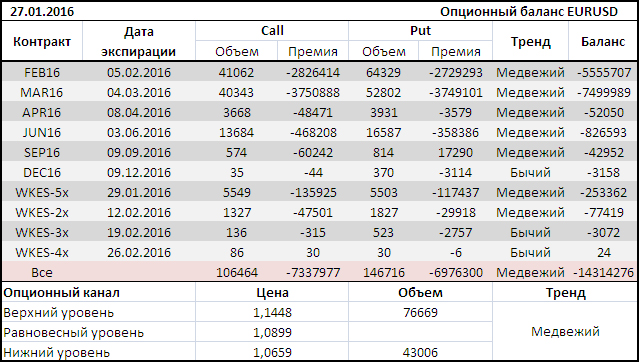Select the FEB16 contract cell
The width and height of the screenshot is (639, 362).
pyautogui.click(x=42, y=73)
